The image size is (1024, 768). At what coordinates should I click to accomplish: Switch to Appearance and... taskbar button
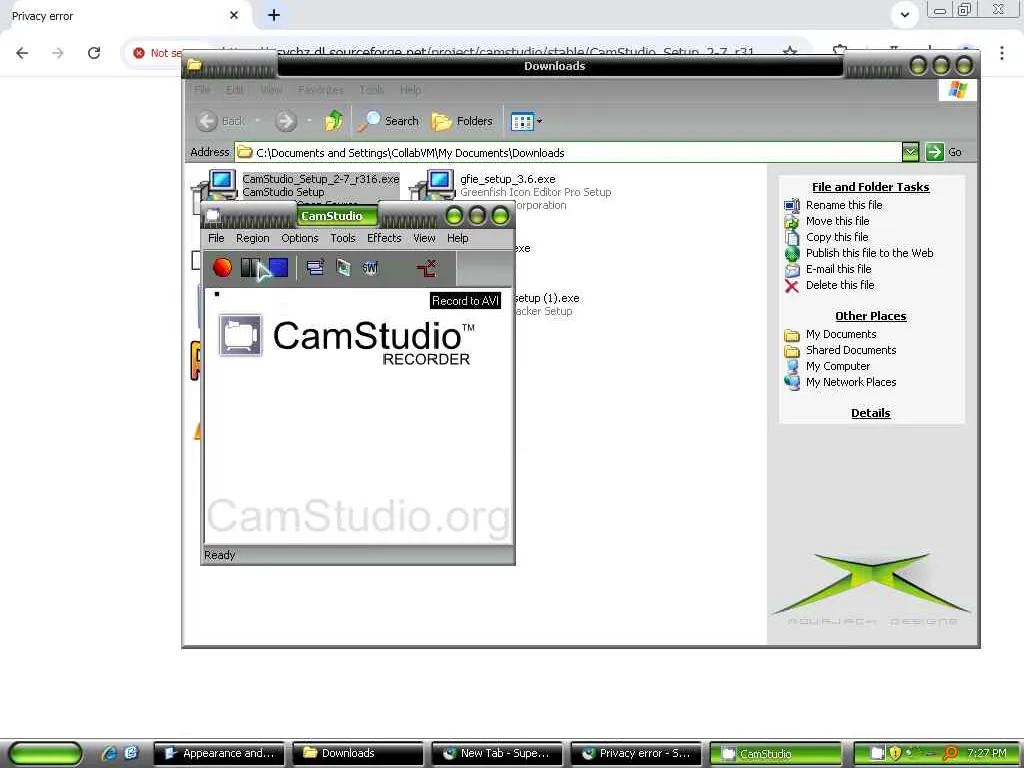click(x=219, y=754)
